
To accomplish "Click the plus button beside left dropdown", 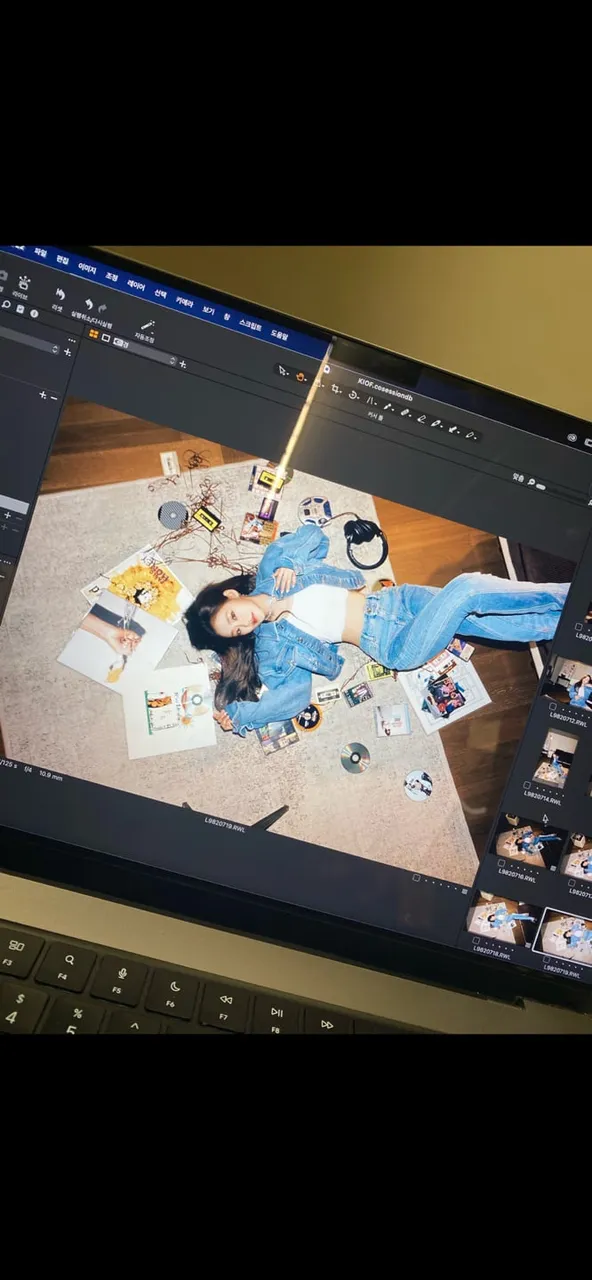I will click(67, 351).
